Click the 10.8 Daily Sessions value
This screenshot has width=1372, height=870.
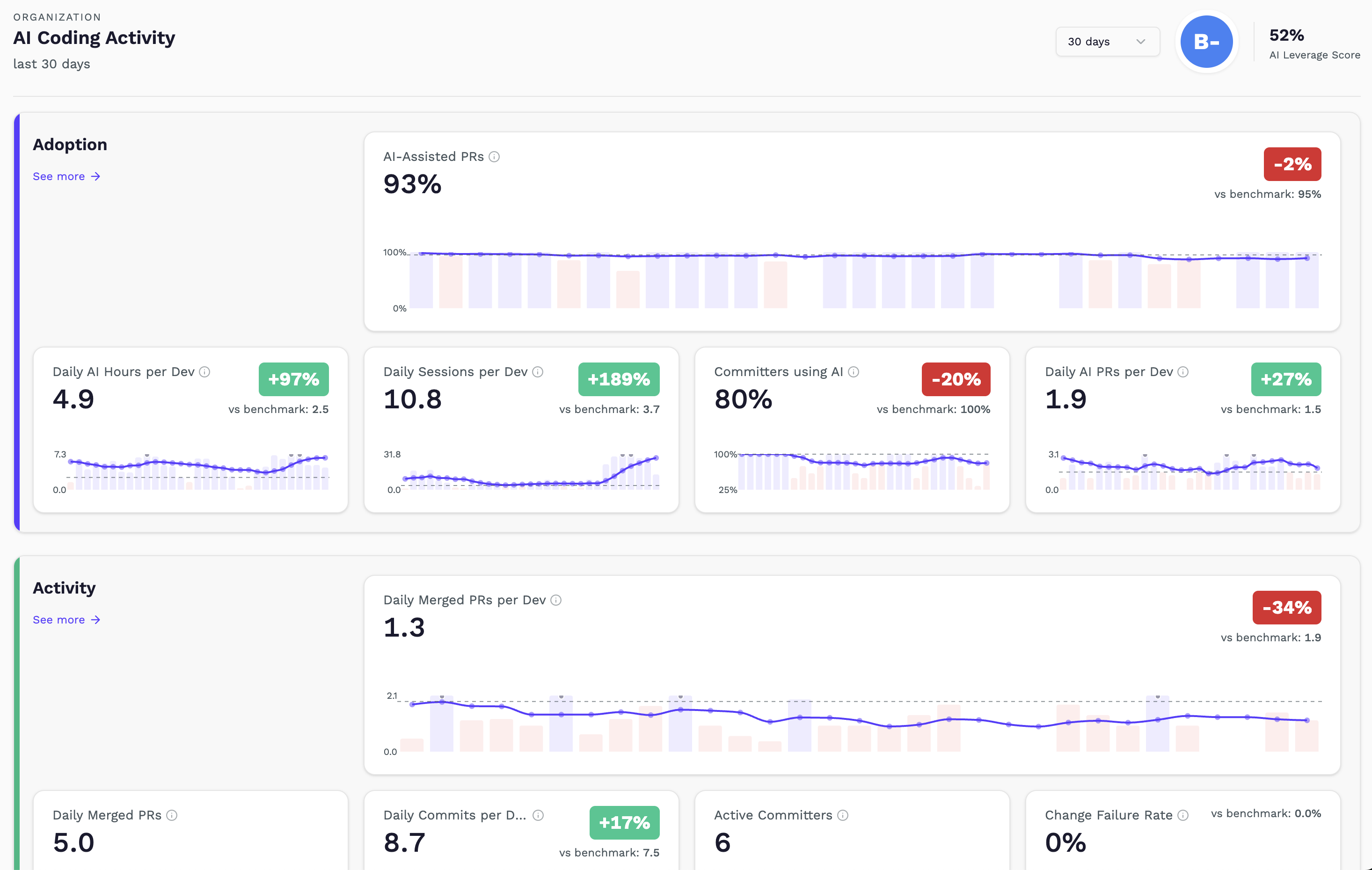coord(413,399)
